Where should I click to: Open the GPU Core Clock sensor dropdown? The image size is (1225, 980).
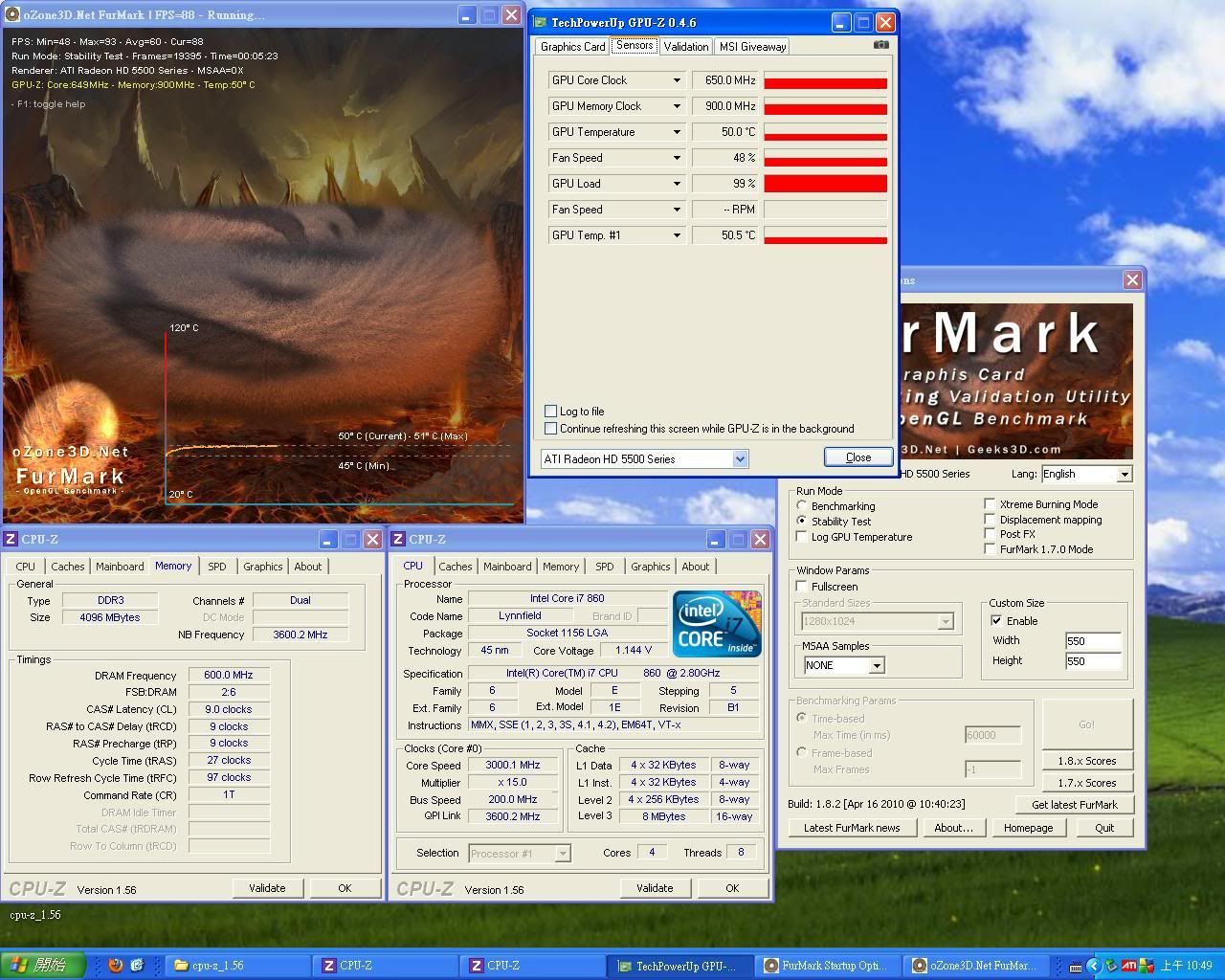(x=677, y=80)
